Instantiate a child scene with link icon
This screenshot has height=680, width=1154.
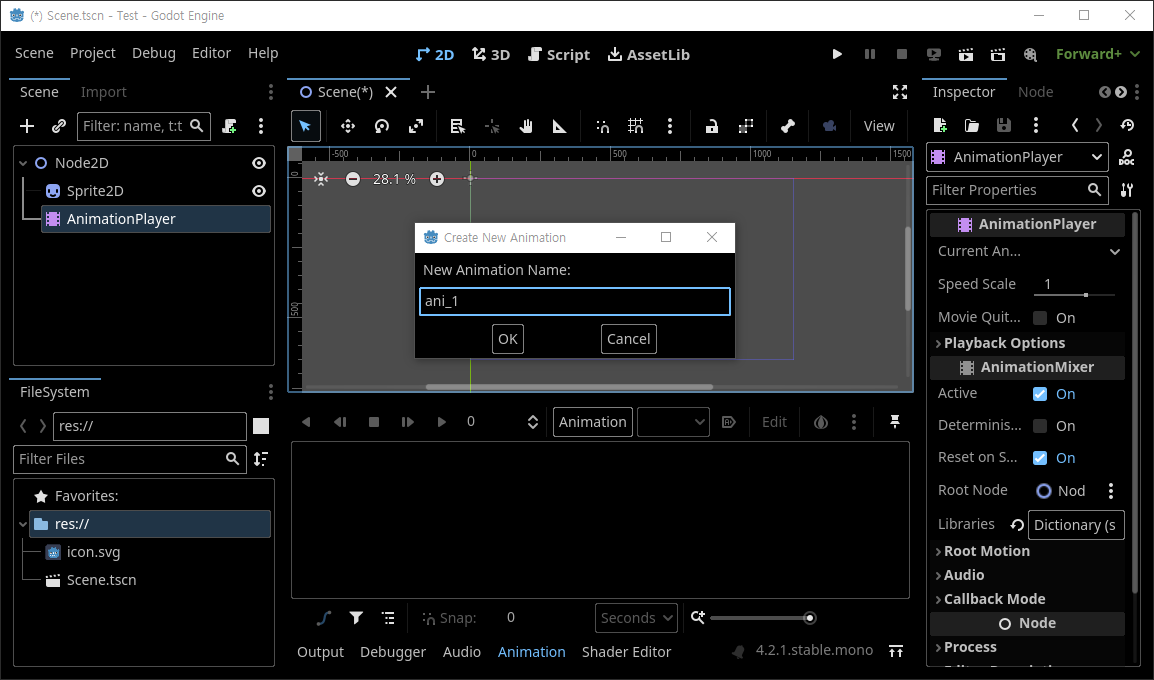click(x=59, y=127)
